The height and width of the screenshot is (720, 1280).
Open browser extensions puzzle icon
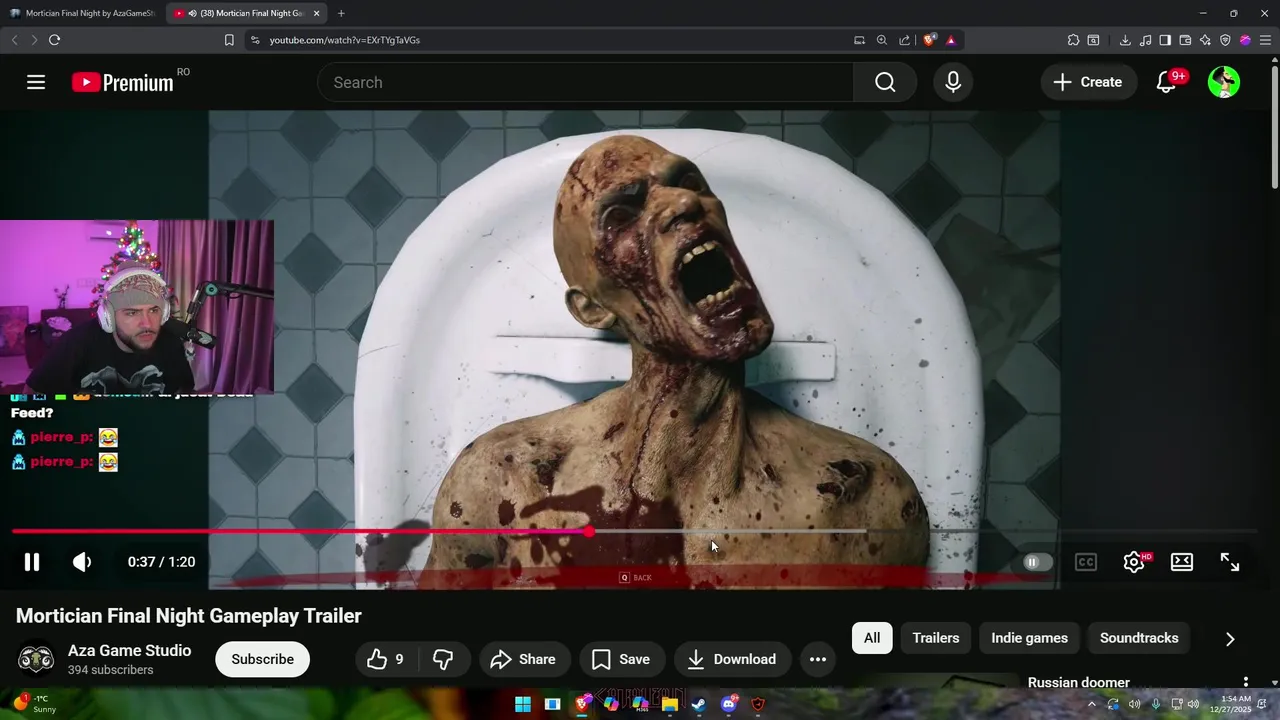(1073, 40)
